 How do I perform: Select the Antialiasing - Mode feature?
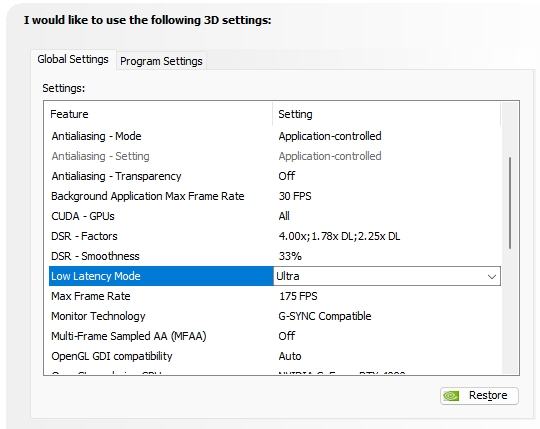(x=96, y=136)
